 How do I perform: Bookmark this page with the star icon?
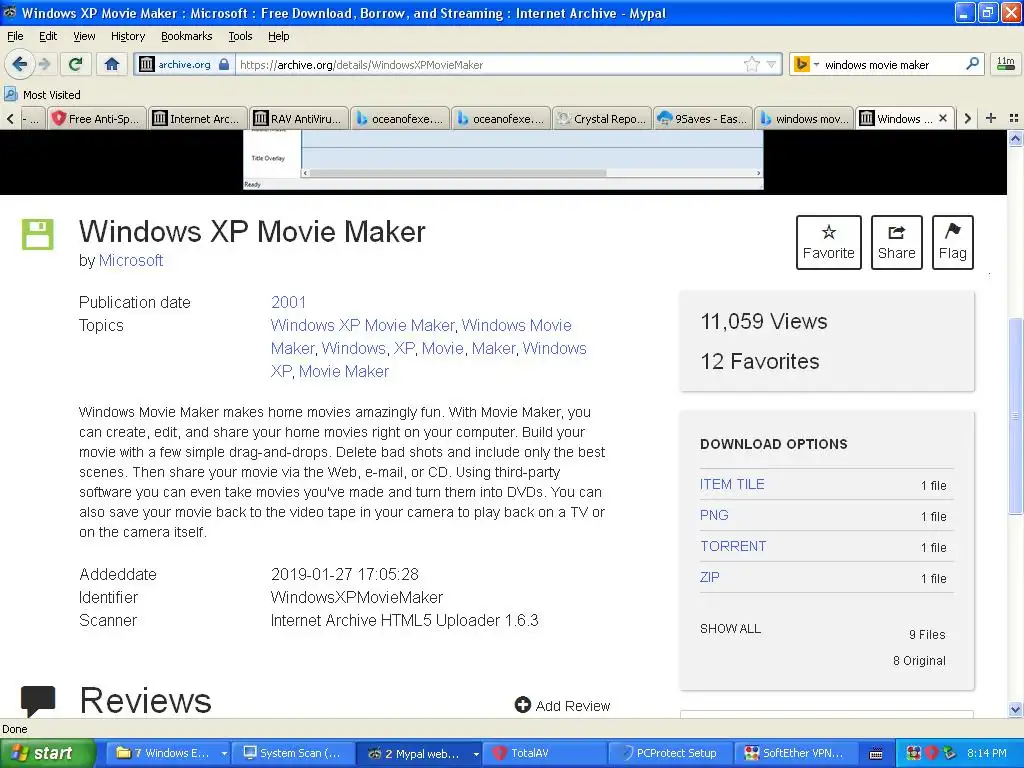coord(752,64)
